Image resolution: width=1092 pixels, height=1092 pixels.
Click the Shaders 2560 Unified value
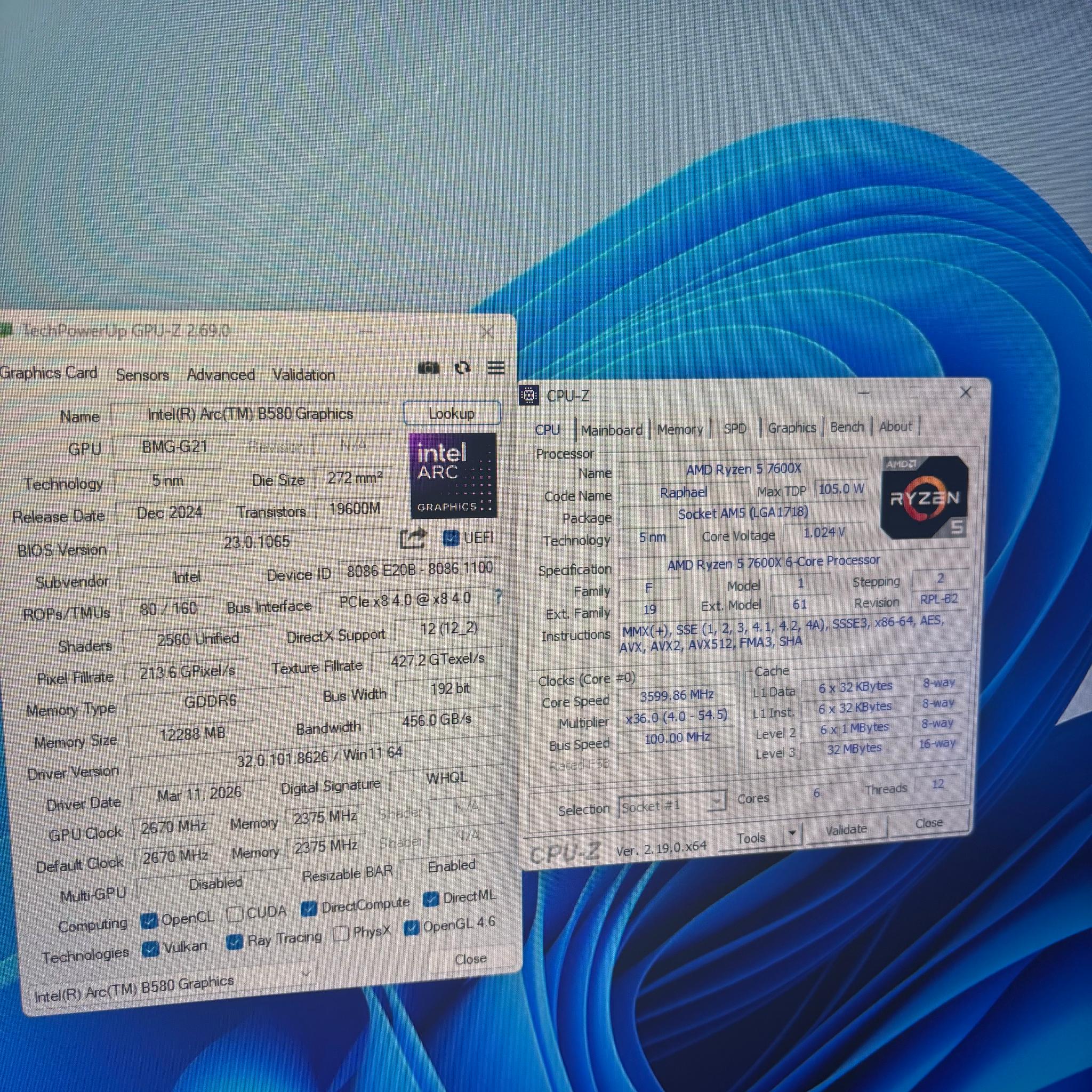(x=198, y=639)
